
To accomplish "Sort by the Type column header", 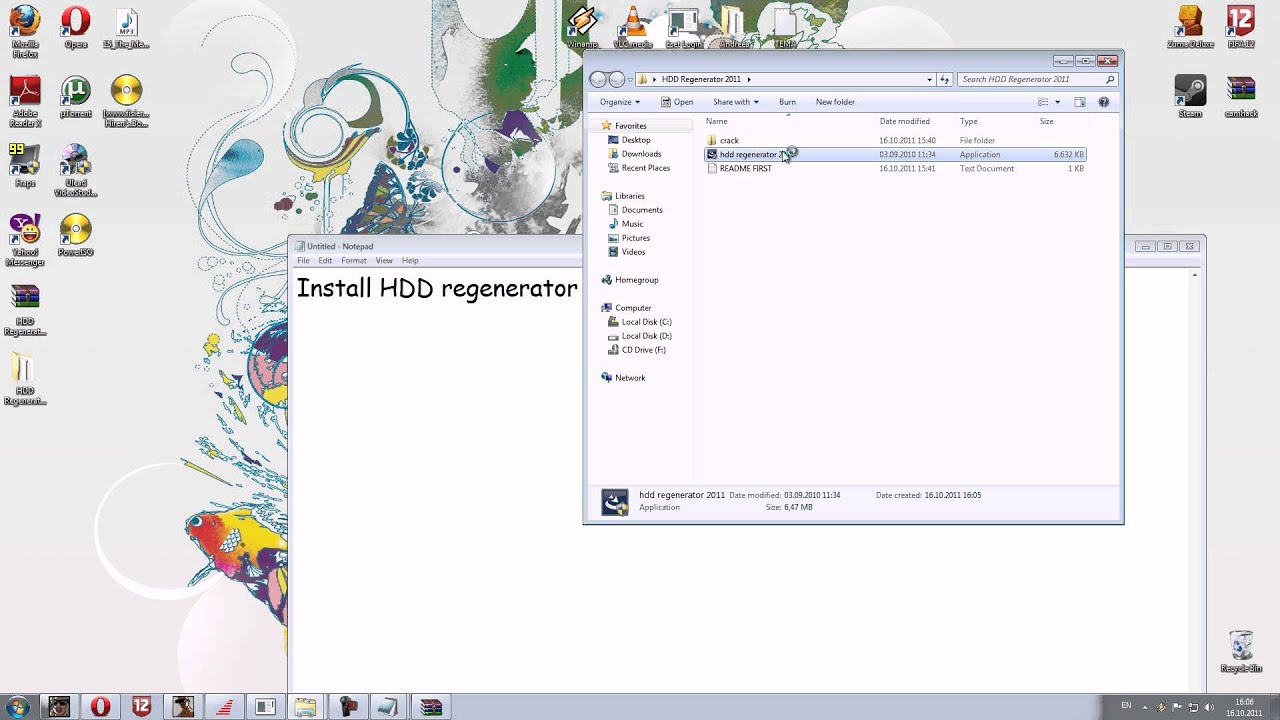I will [969, 122].
